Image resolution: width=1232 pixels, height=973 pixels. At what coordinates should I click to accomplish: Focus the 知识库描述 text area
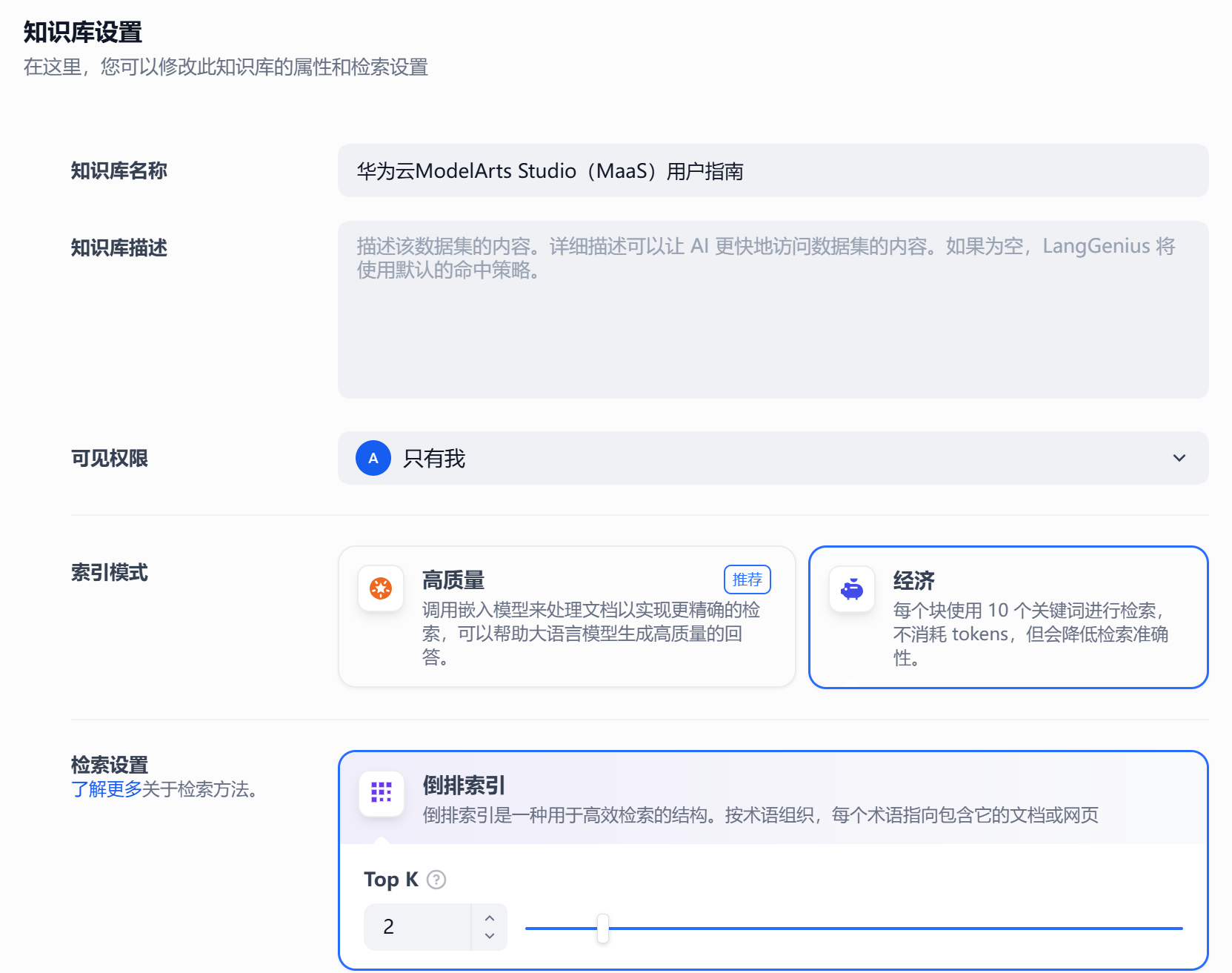click(773, 310)
